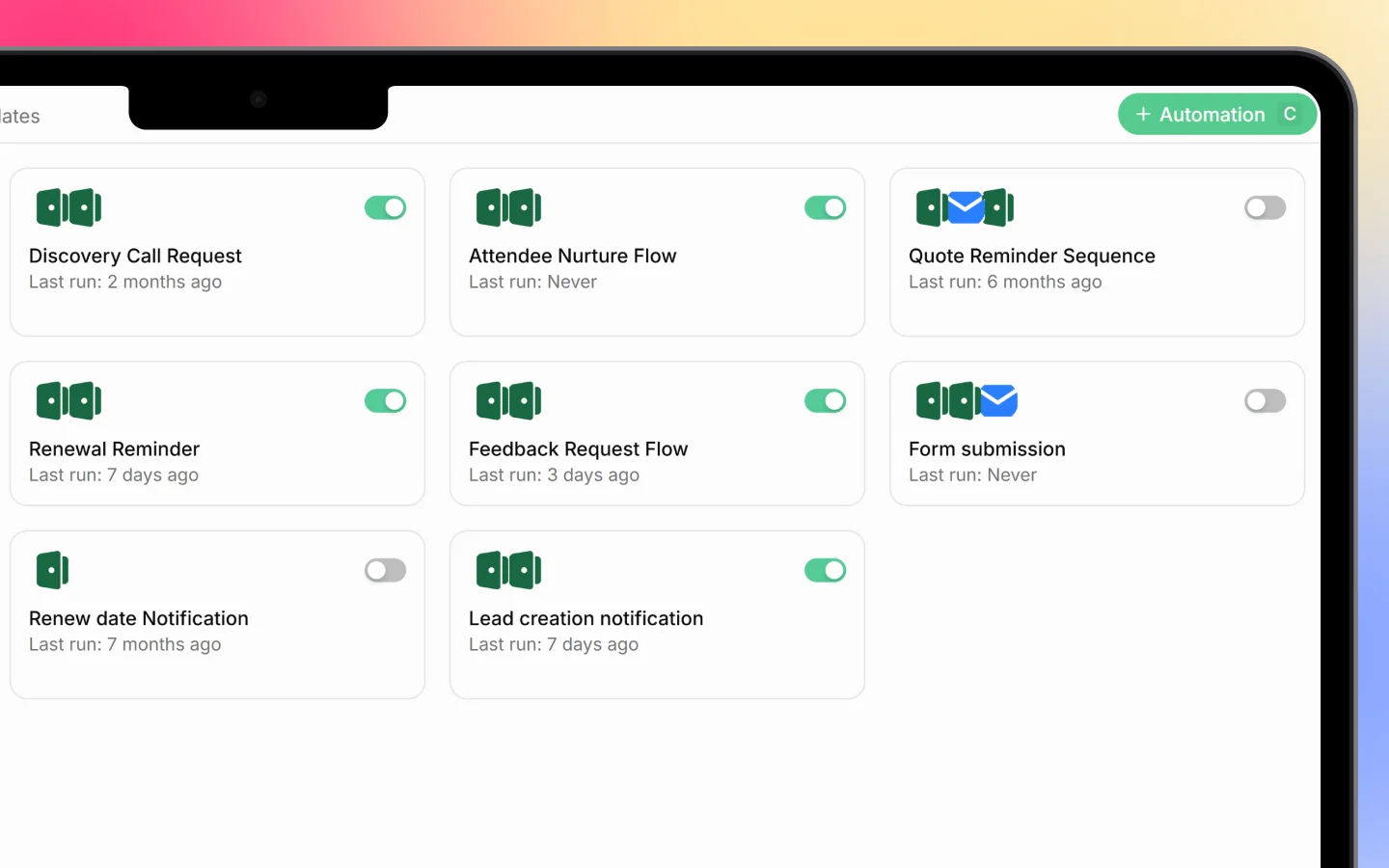This screenshot has height=868, width=1389.
Task: Click 'Last run: Never' under Form submission
Action: click(x=972, y=475)
